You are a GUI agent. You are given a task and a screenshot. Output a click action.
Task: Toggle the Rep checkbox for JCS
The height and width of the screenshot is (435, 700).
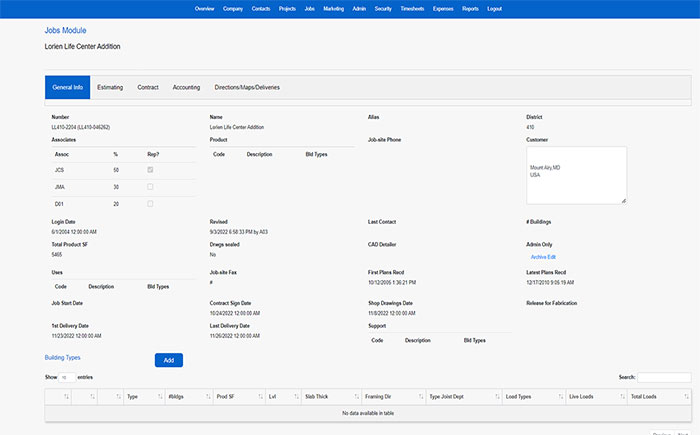coord(150,170)
